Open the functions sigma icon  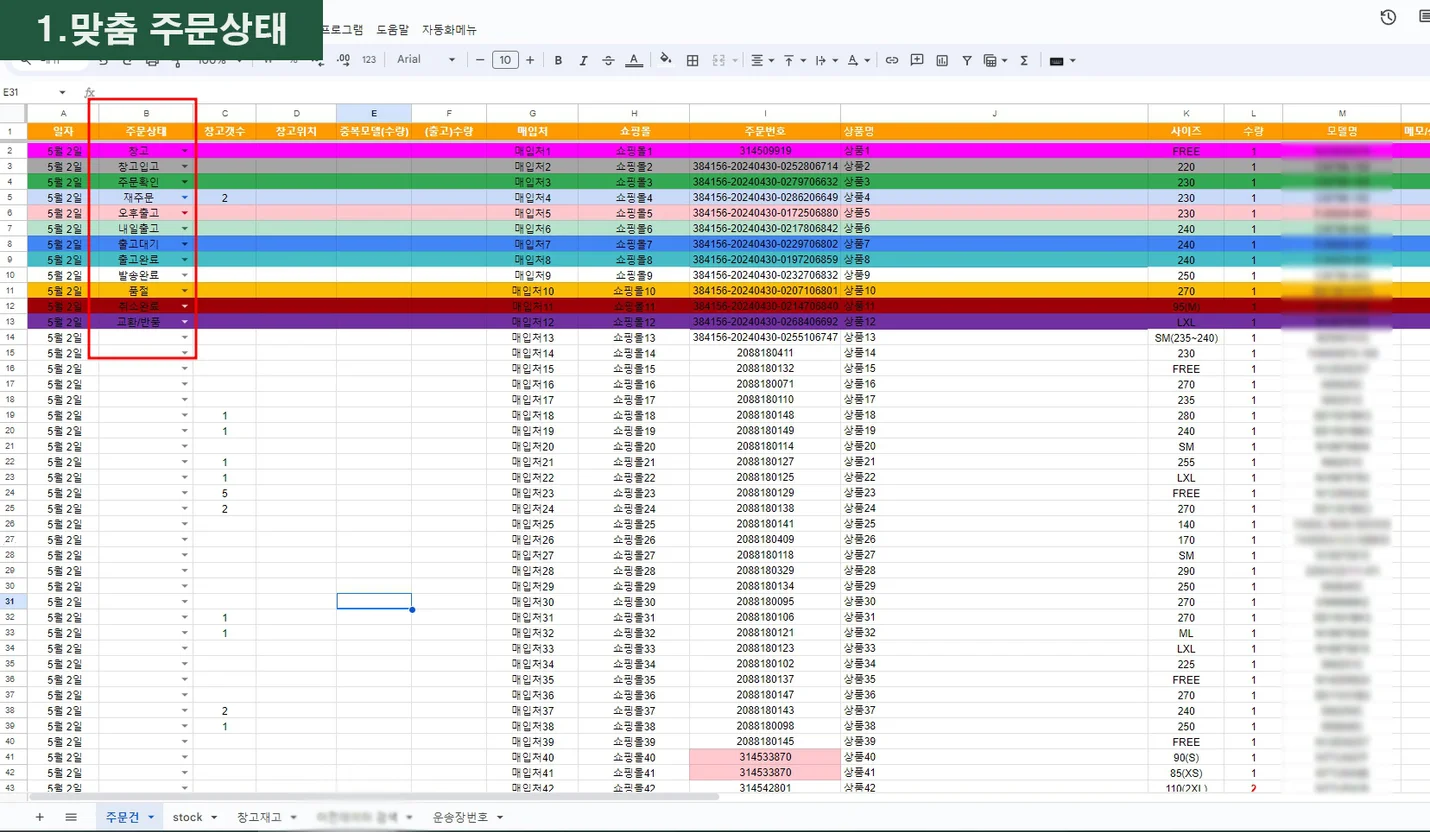(1024, 60)
